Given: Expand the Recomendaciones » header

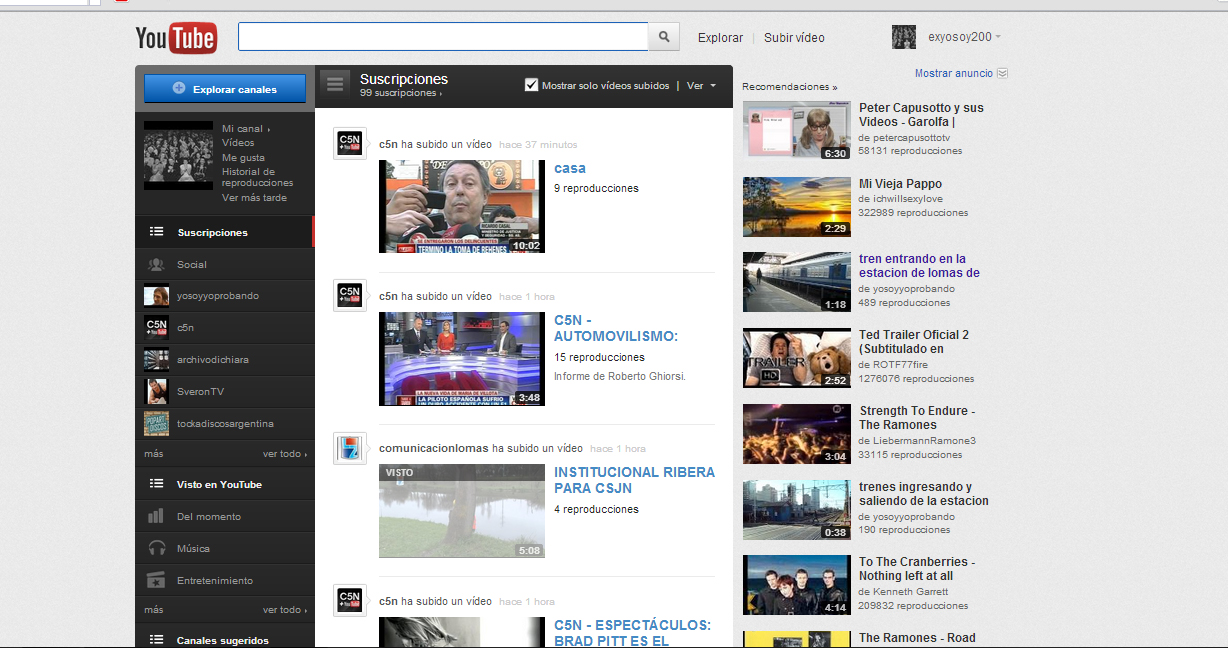Looking at the screenshot, I should point(790,87).
